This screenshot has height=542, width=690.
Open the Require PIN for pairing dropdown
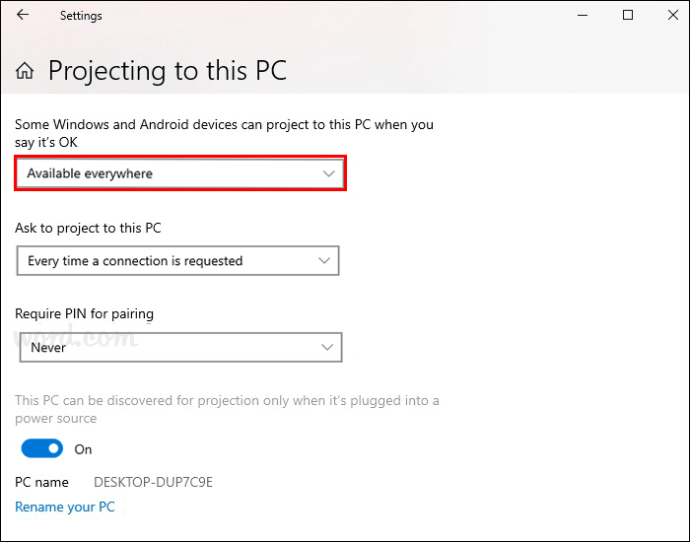(180, 347)
